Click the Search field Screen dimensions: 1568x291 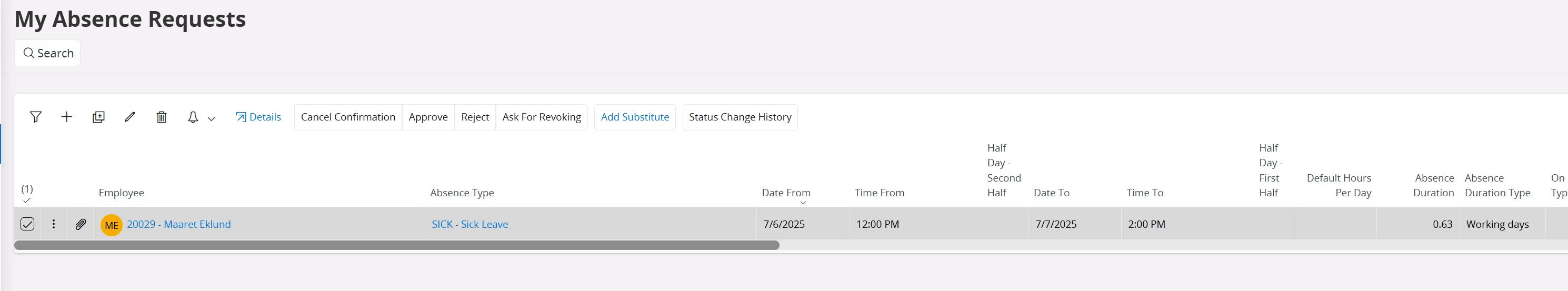coord(47,53)
